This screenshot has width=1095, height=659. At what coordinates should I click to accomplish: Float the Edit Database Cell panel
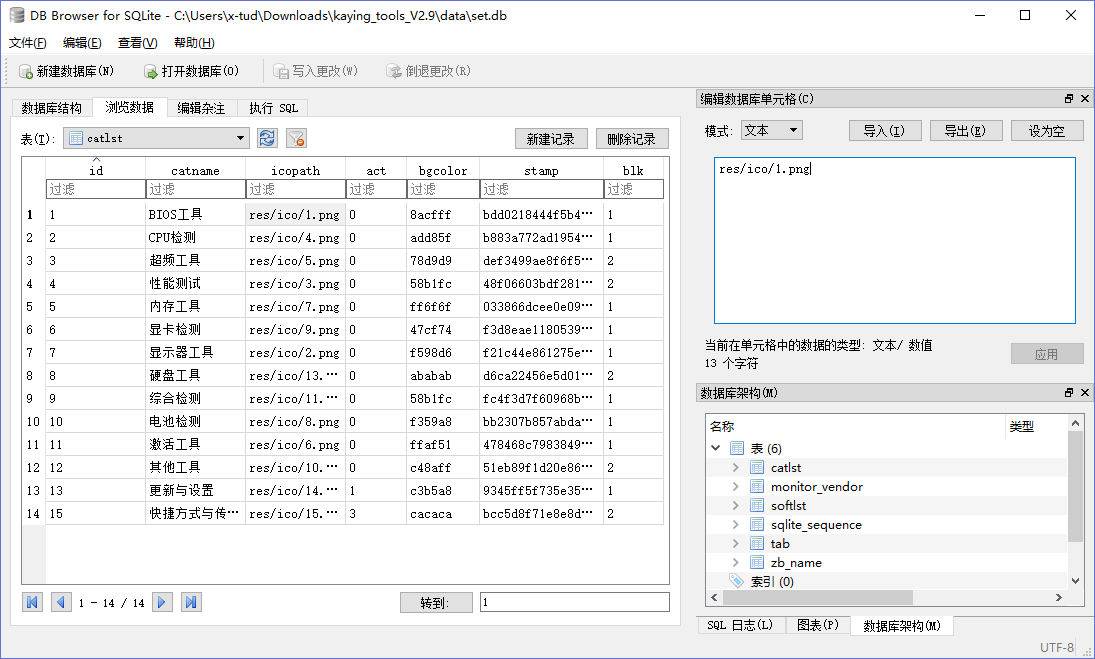(1068, 99)
